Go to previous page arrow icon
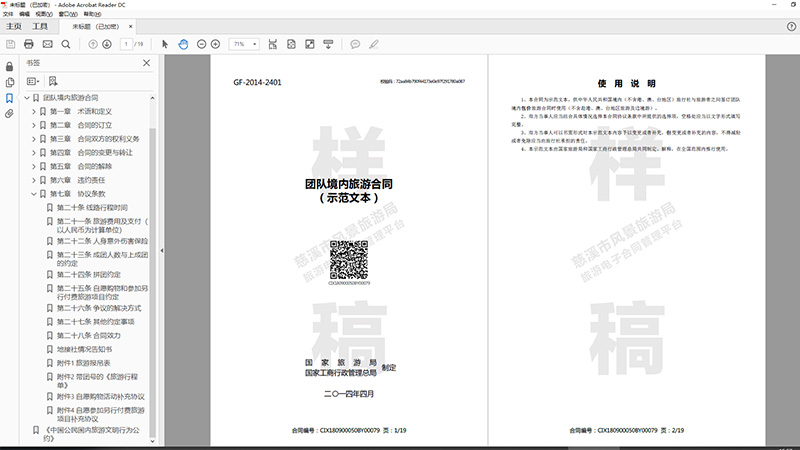The width and height of the screenshot is (800, 450). click(93, 44)
